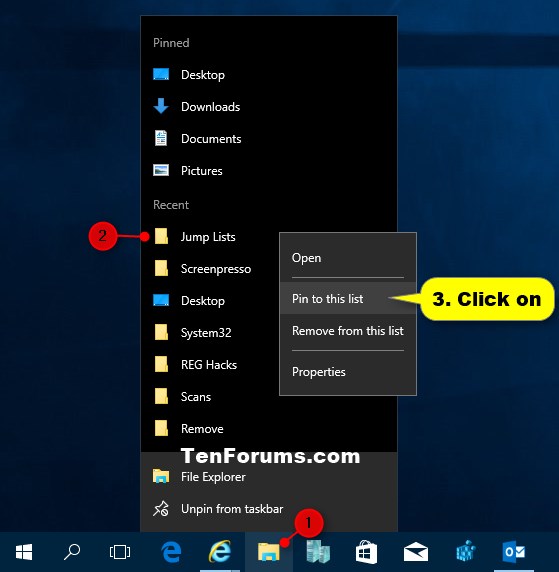The image size is (559, 572).
Task: Launch Outlook from the taskbar
Action: (x=514, y=552)
